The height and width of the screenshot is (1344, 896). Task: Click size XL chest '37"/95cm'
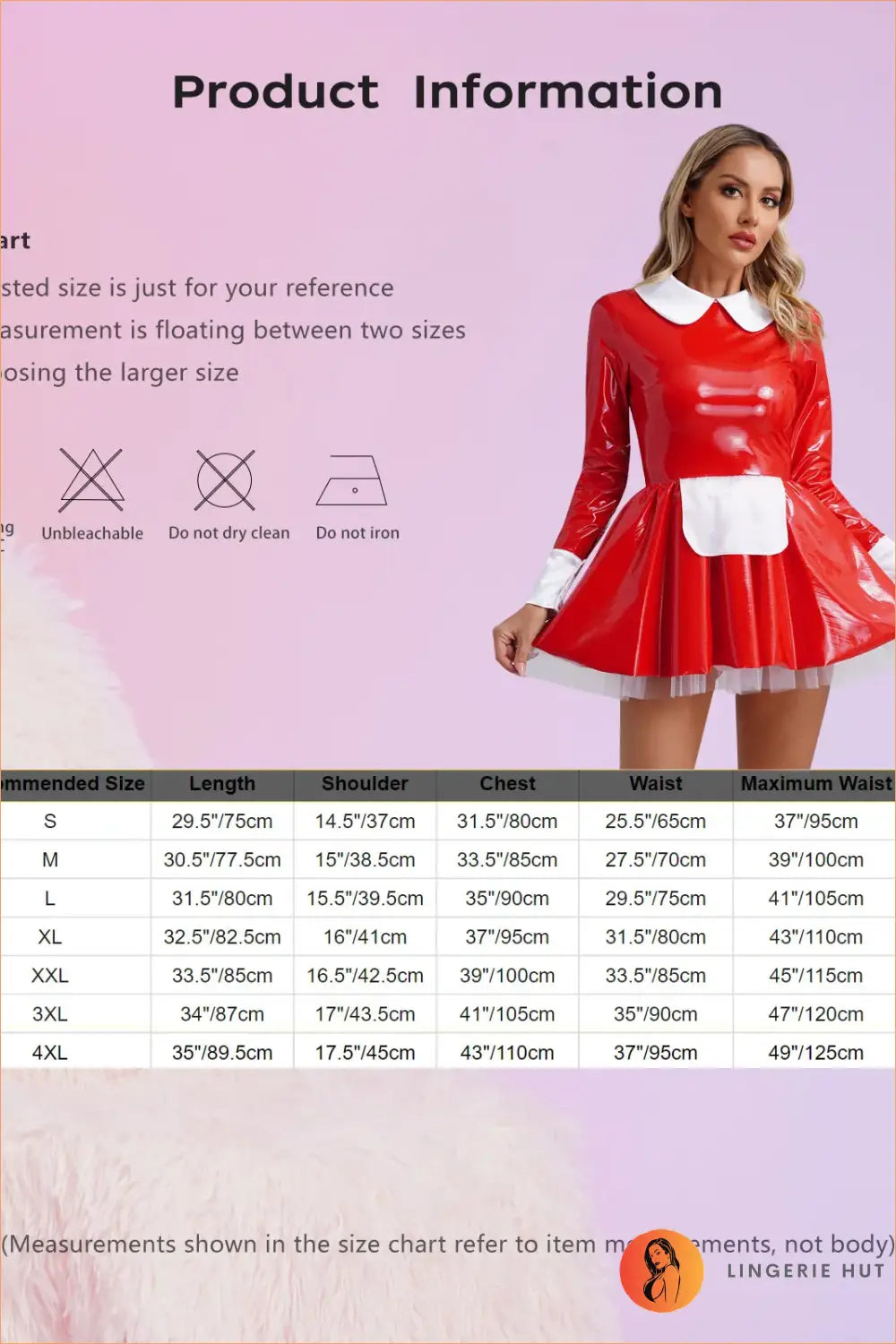coord(507,936)
